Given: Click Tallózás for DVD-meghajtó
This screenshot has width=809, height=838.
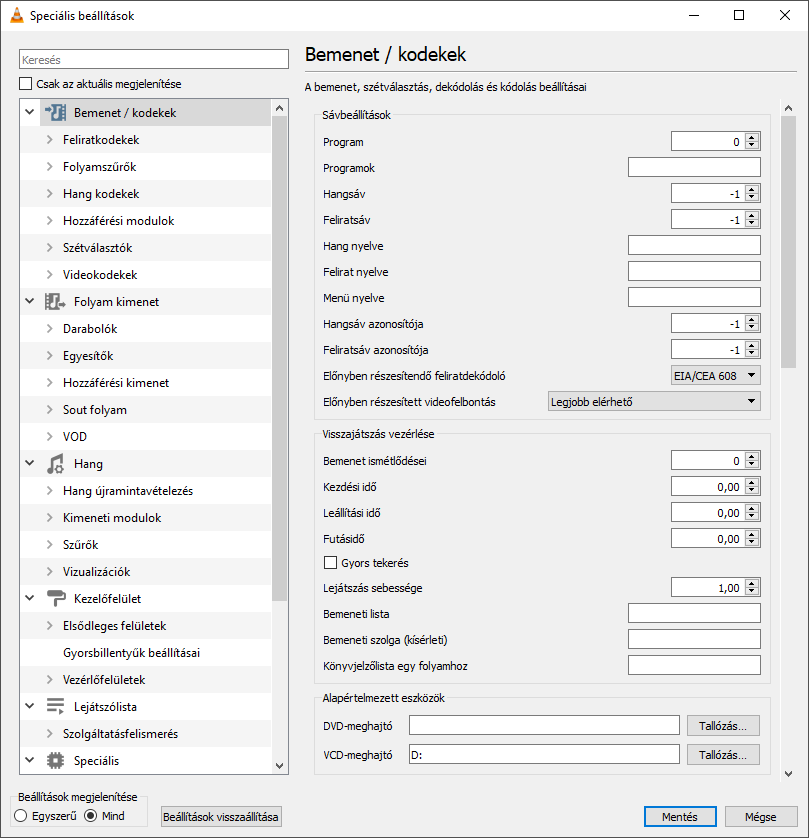Looking at the screenshot, I should click(x=723, y=726).
